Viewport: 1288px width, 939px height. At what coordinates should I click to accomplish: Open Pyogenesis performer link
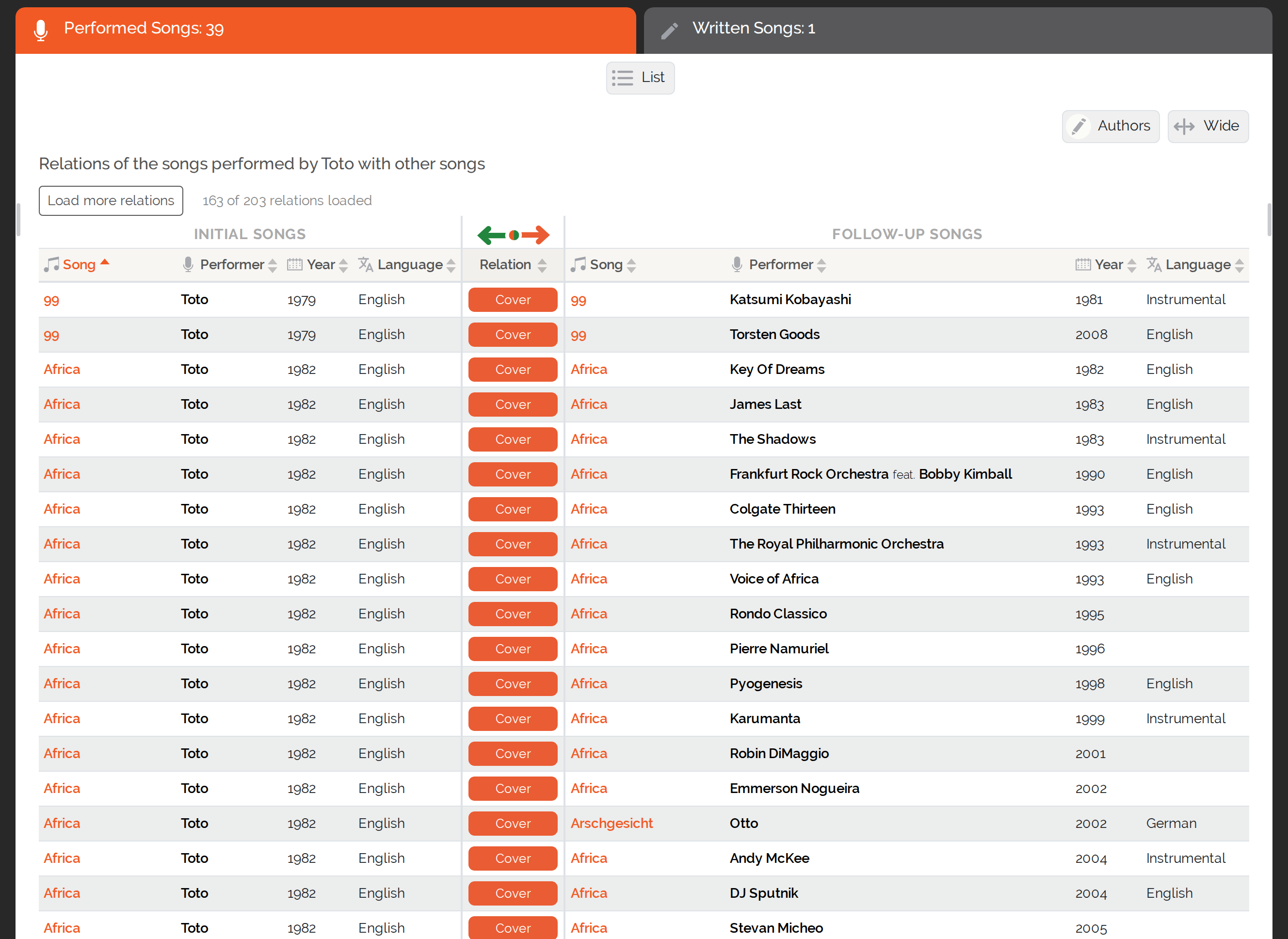tap(766, 684)
